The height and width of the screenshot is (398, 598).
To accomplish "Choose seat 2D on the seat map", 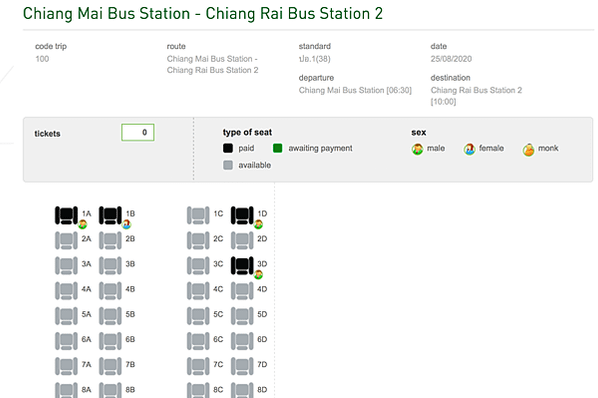I will [242, 241].
